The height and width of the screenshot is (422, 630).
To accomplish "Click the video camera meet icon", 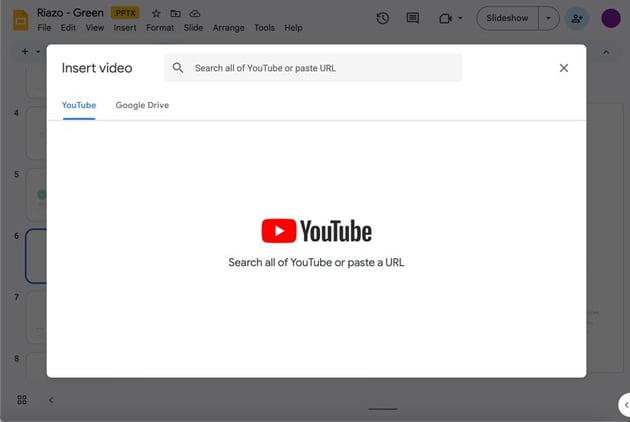I will [446, 18].
